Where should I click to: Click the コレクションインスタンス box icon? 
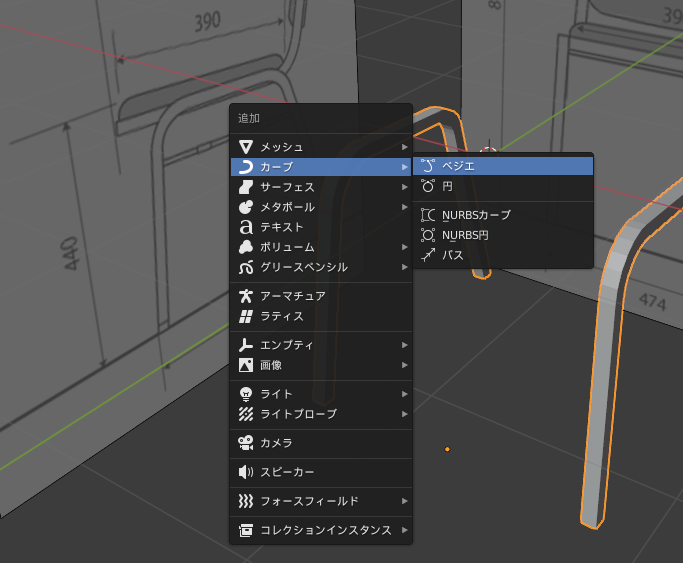[x=246, y=530]
